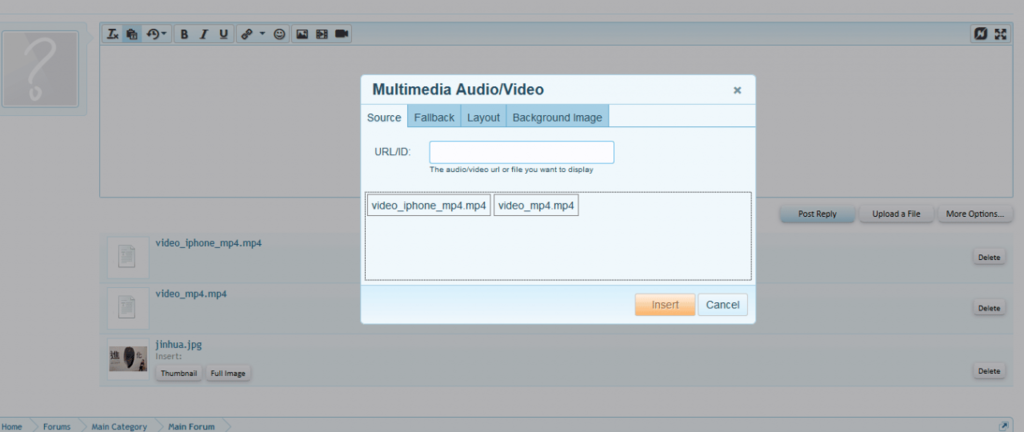Click the chain Link icon

(x=246, y=34)
